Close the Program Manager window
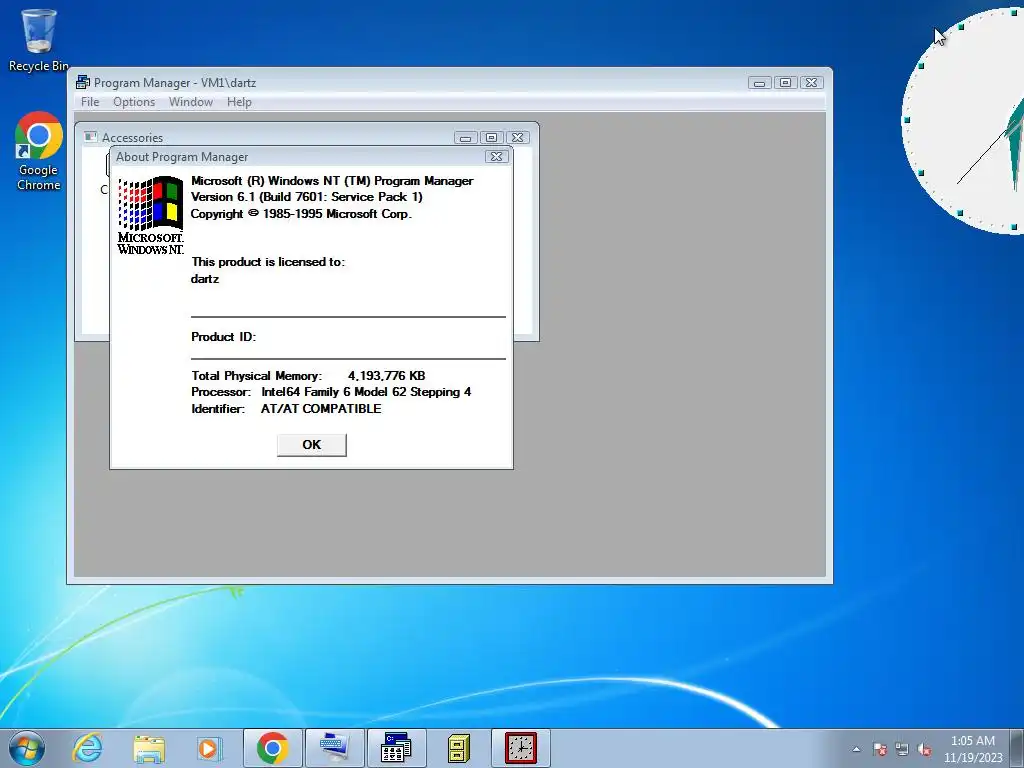 tap(811, 83)
